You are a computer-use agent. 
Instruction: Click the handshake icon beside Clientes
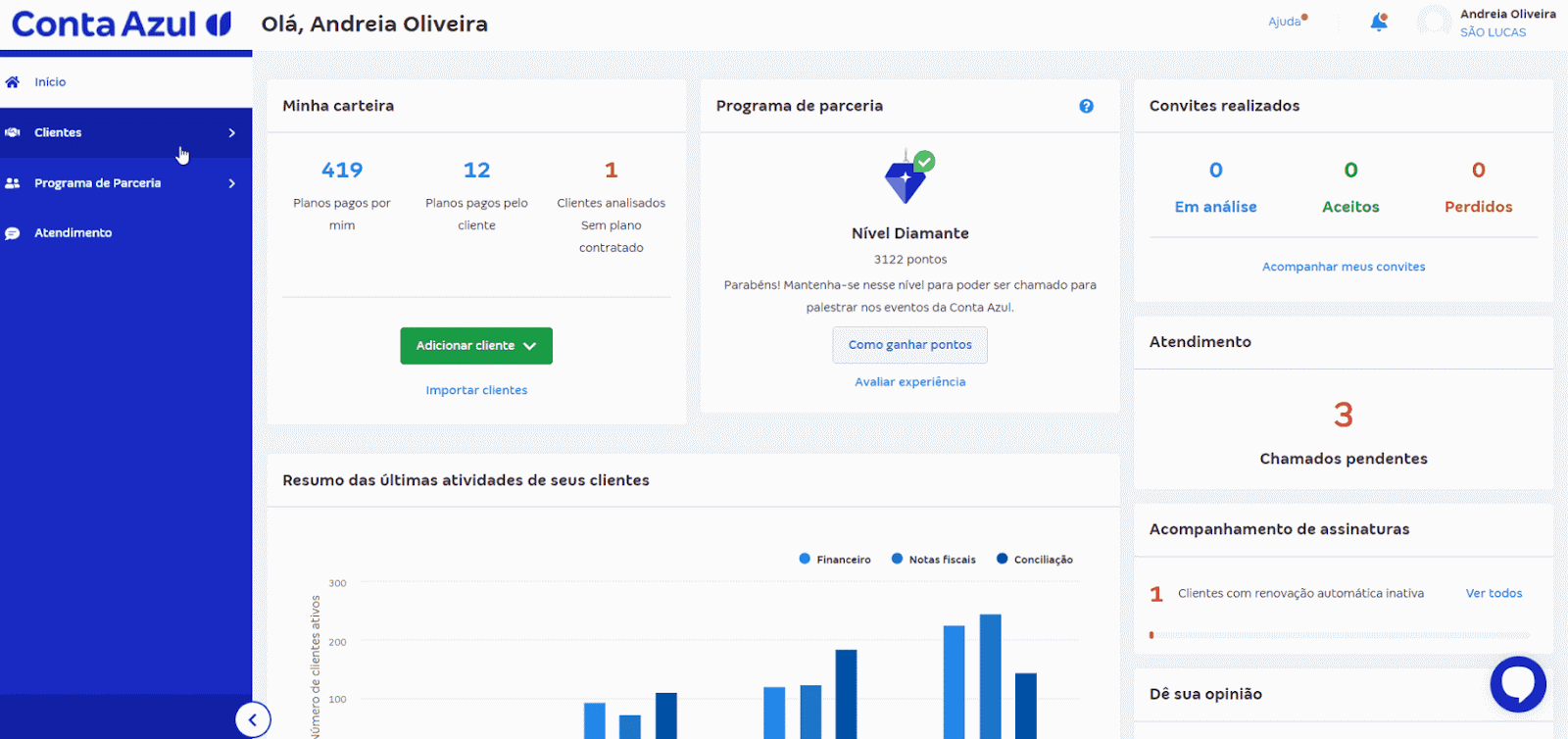click(13, 132)
